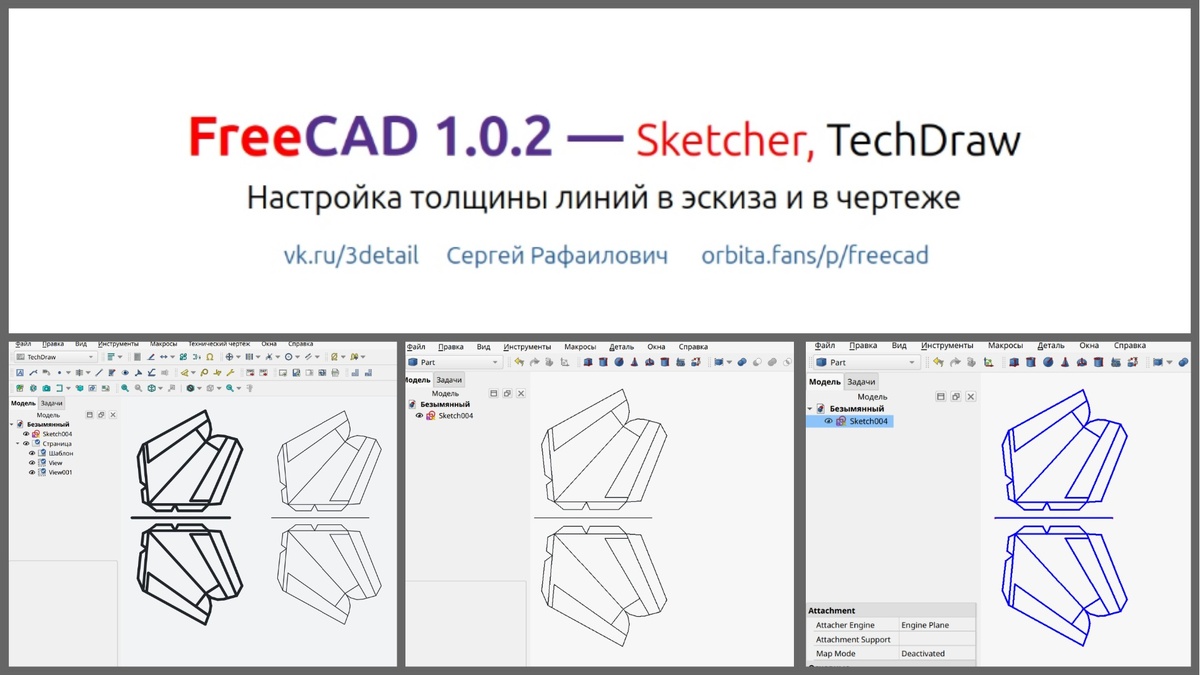1200x675 pixels.
Task: Click Box primitive icon in right Part window
Action: click(x=1014, y=362)
